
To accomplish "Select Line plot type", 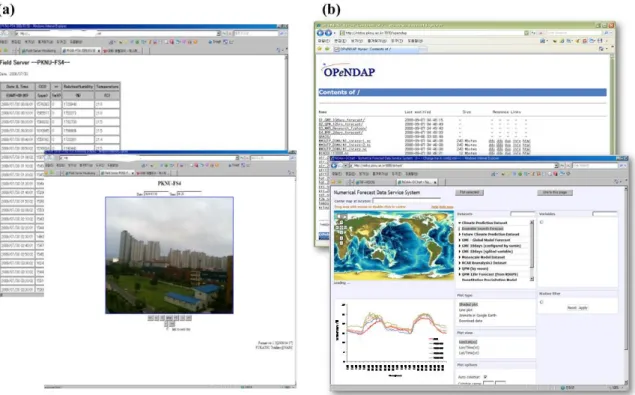I will pyautogui.click(x=466, y=310).
